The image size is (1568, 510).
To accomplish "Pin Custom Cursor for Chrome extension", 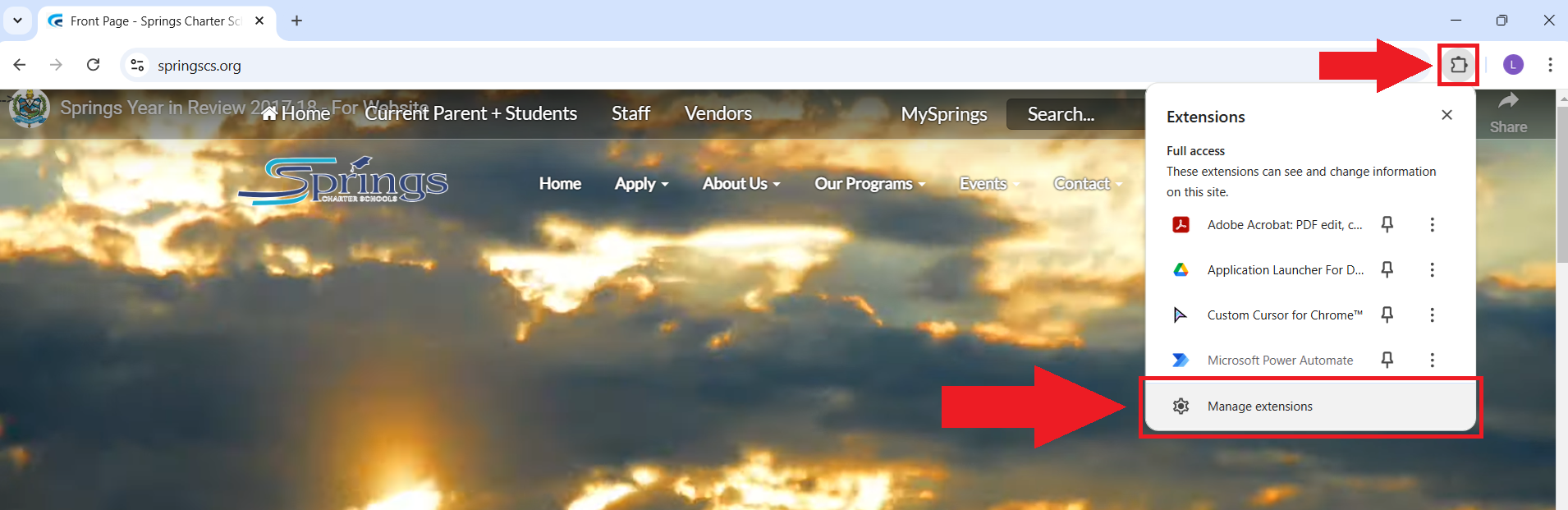I will coord(1387,315).
